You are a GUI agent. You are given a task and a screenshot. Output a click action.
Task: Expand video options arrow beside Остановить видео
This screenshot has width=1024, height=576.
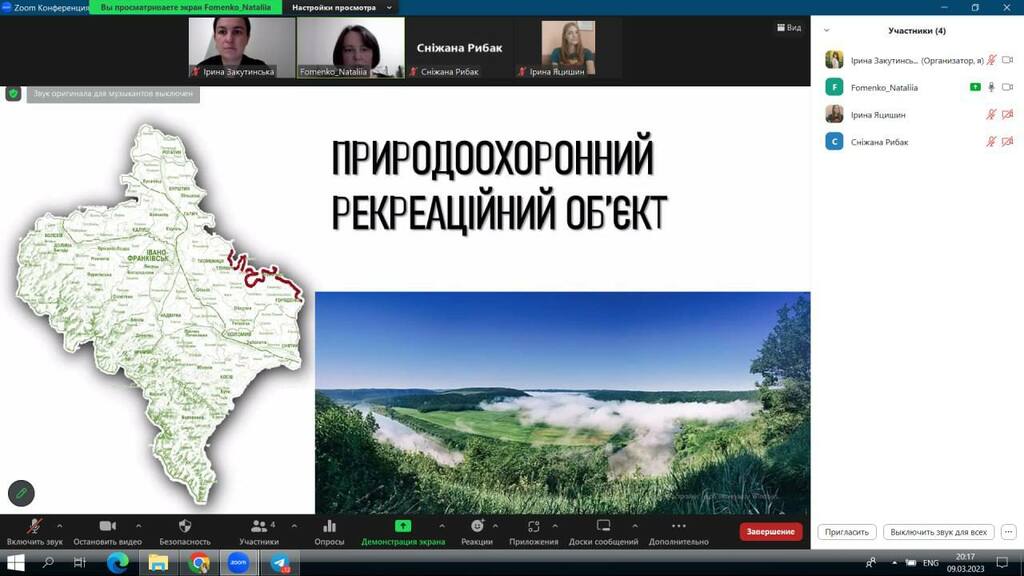pyautogui.click(x=138, y=525)
